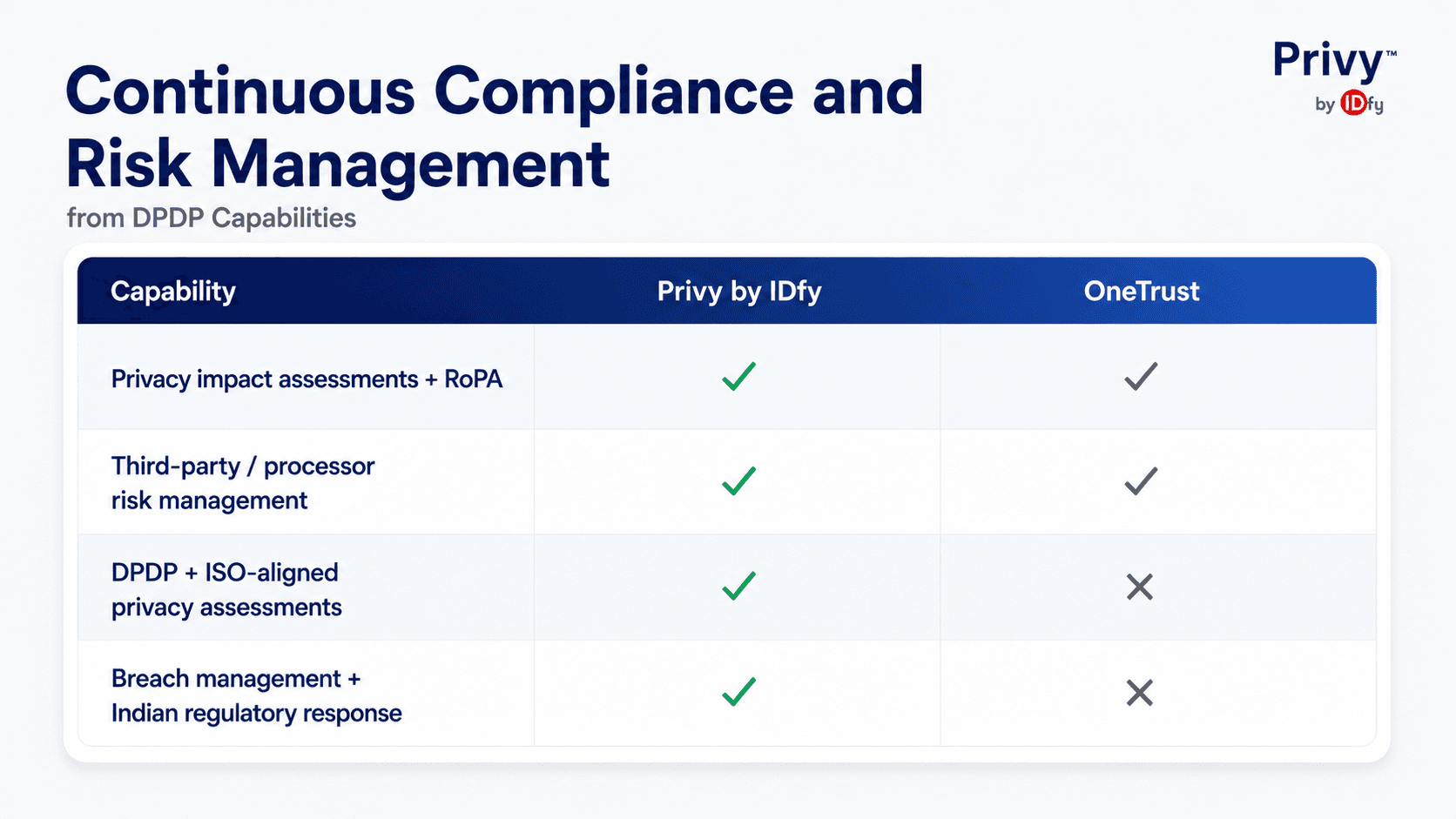Viewport: 1456px width, 819px height.
Task: Click the 'from DPDP Capabilities' subtitle
Action: tap(212, 218)
